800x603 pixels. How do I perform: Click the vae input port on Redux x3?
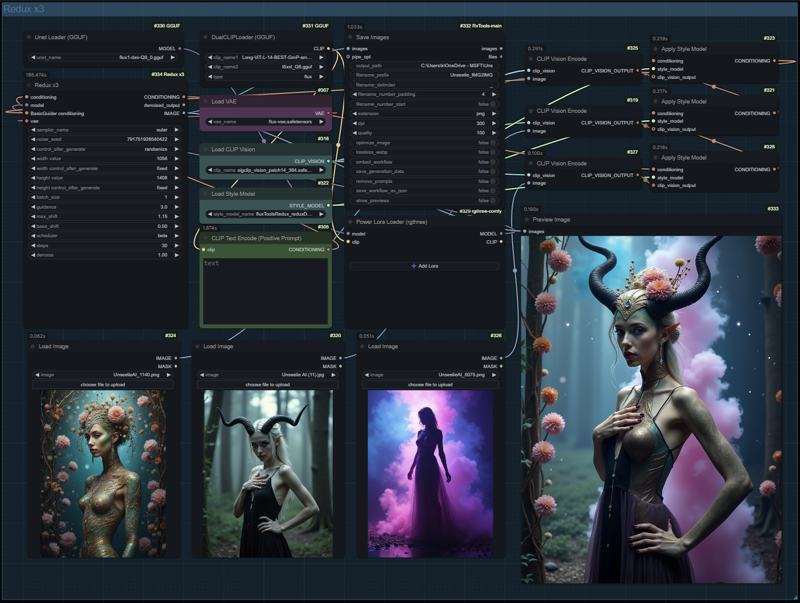click(27, 121)
